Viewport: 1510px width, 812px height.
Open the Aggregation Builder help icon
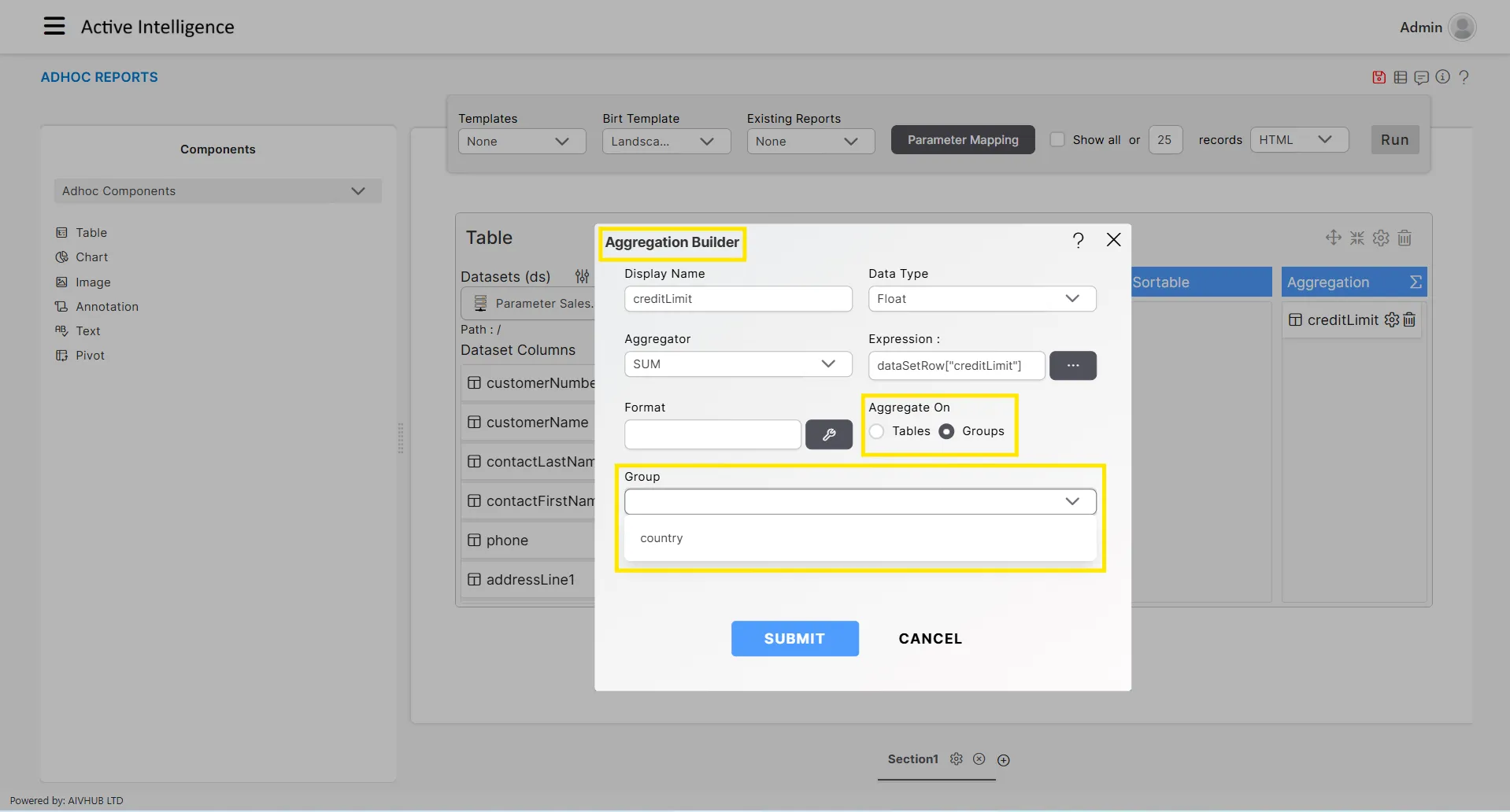click(1078, 240)
